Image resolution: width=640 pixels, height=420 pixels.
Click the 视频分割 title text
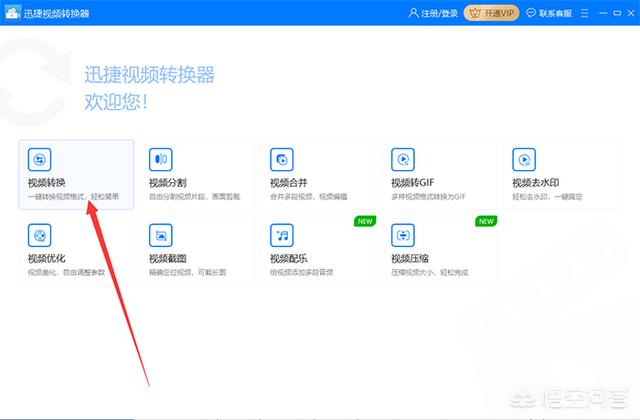coord(168,183)
